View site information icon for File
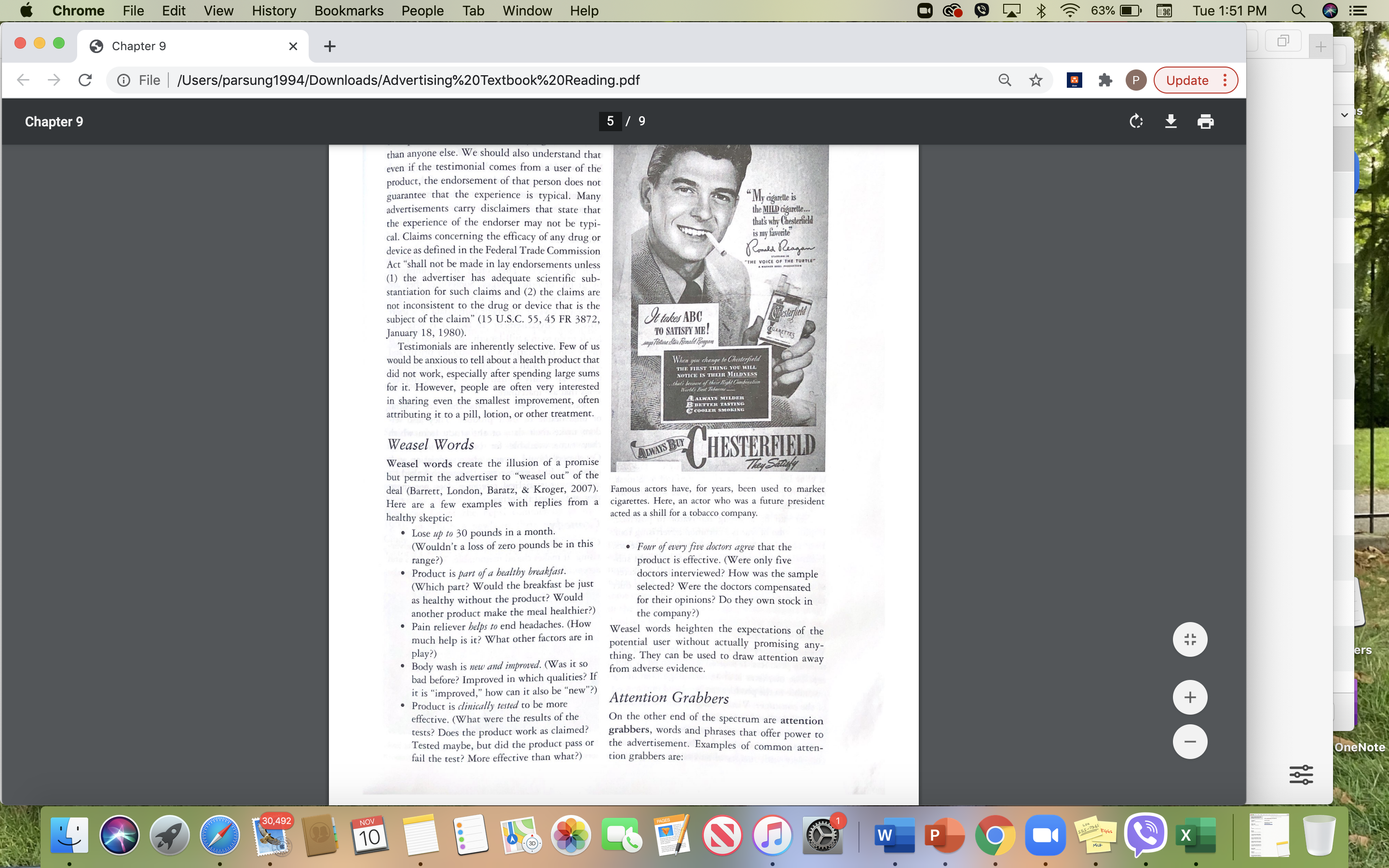The image size is (1389, 868). pos(123,80)
